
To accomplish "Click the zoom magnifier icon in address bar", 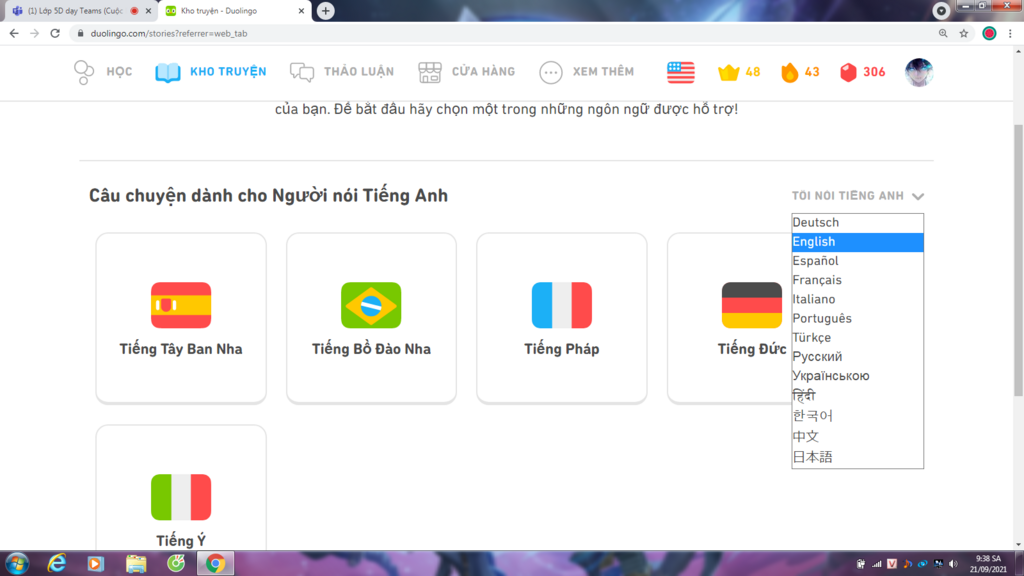I will click(x=943, y=33).
